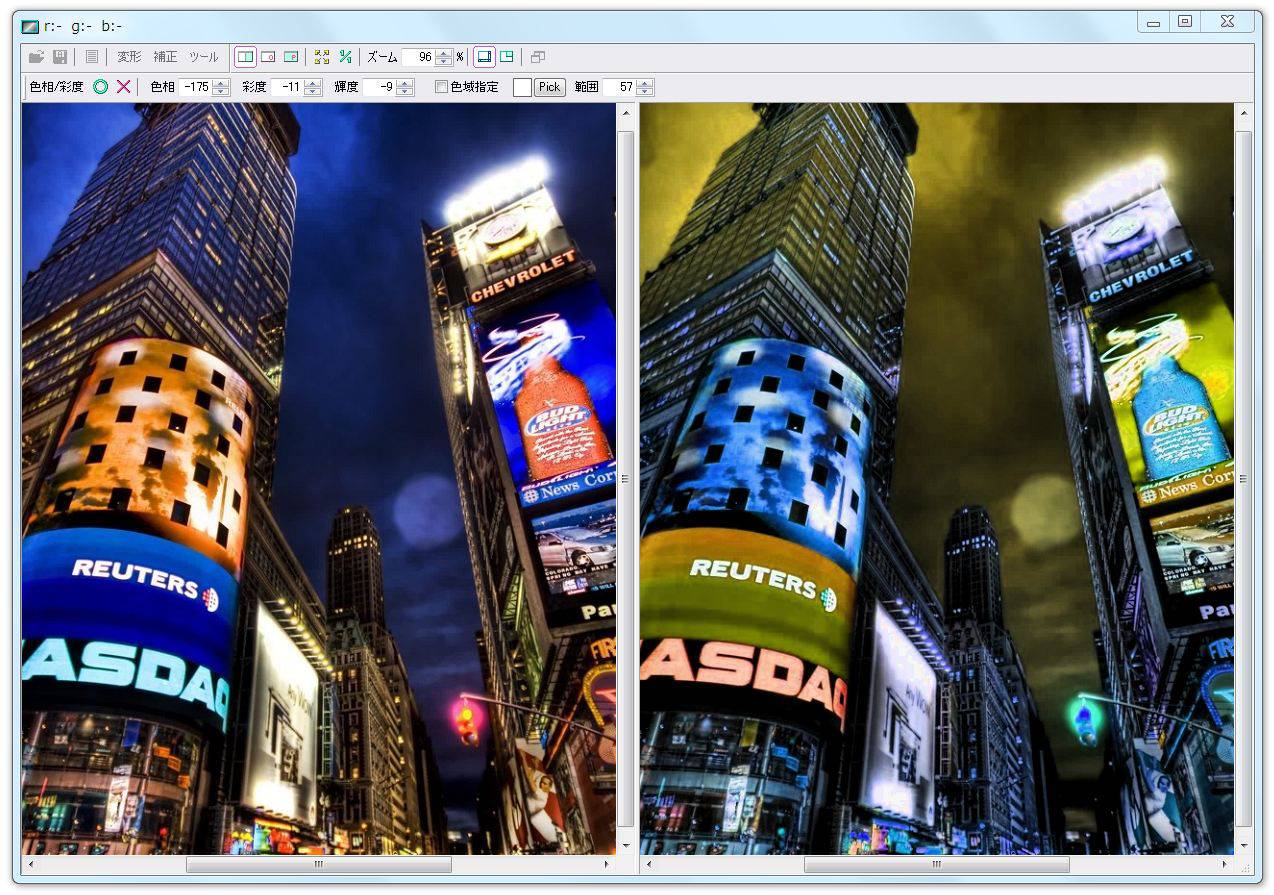This screenshot has width=1274, height=895.
Task: Click the right pane's horizontal scrollbar thumb
Action: tap(937, 864)
